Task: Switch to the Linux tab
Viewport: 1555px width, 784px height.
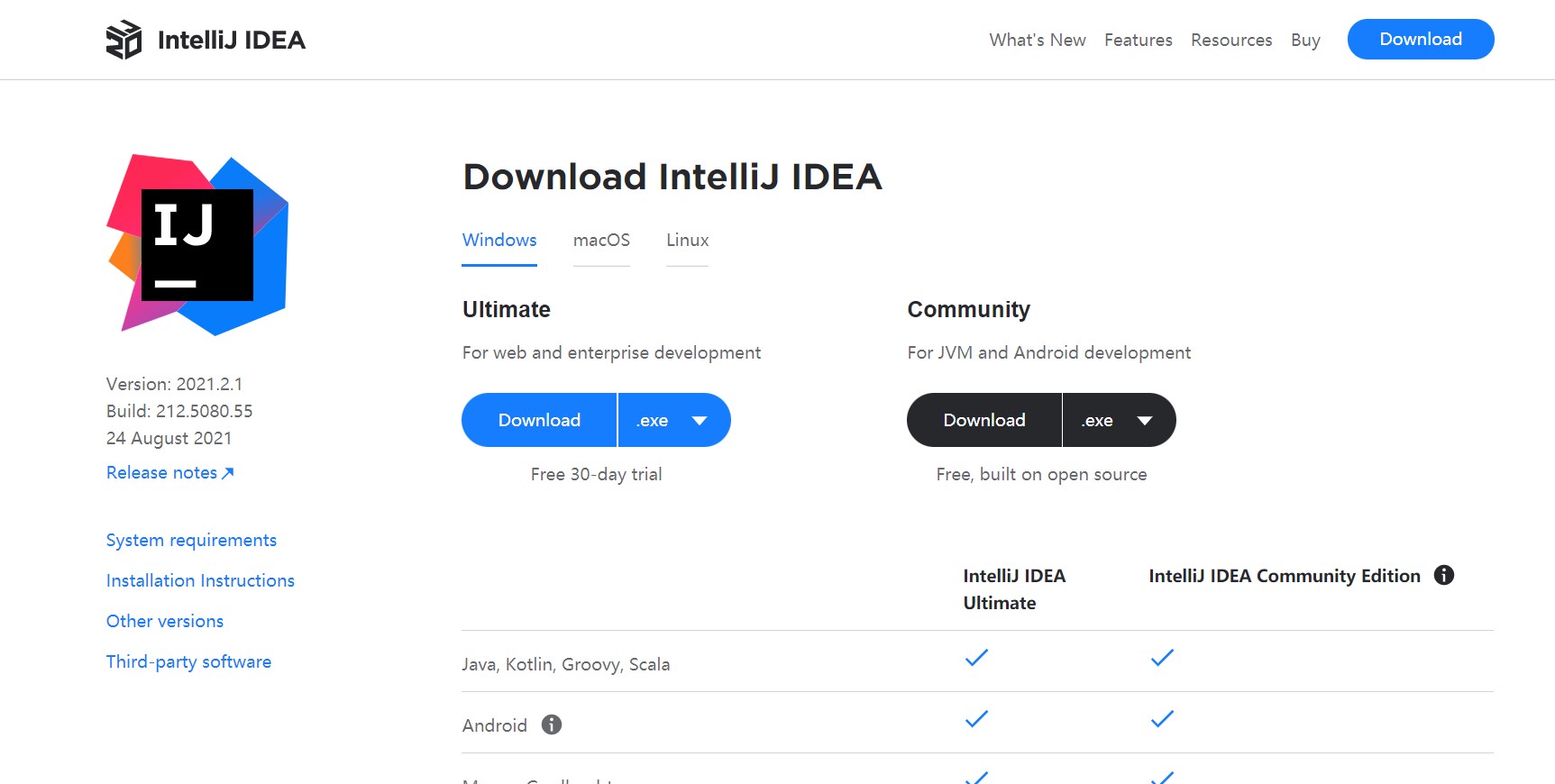Action: pyautogui.click(x=687, y=241)
